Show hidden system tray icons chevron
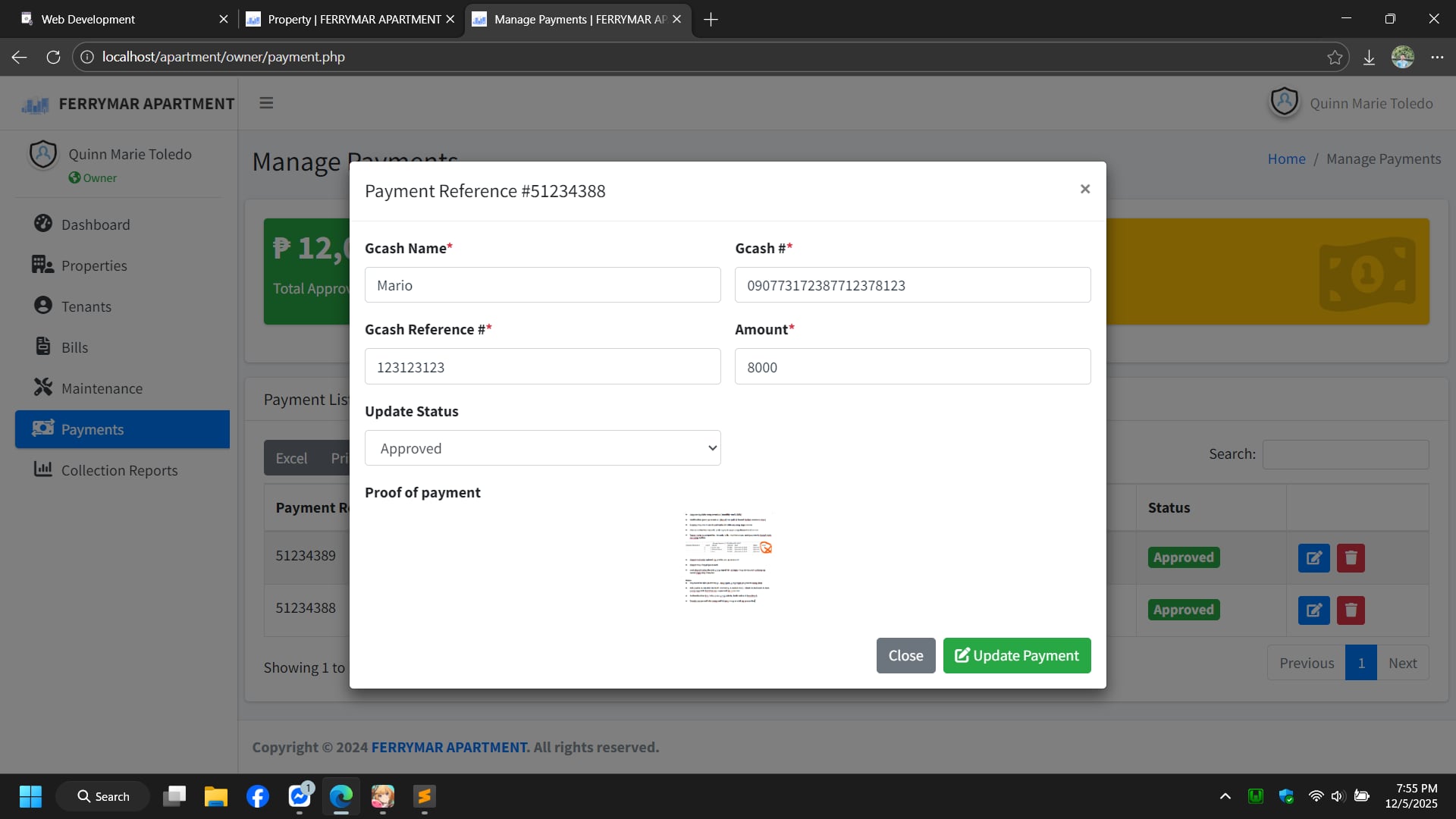 1225,796
